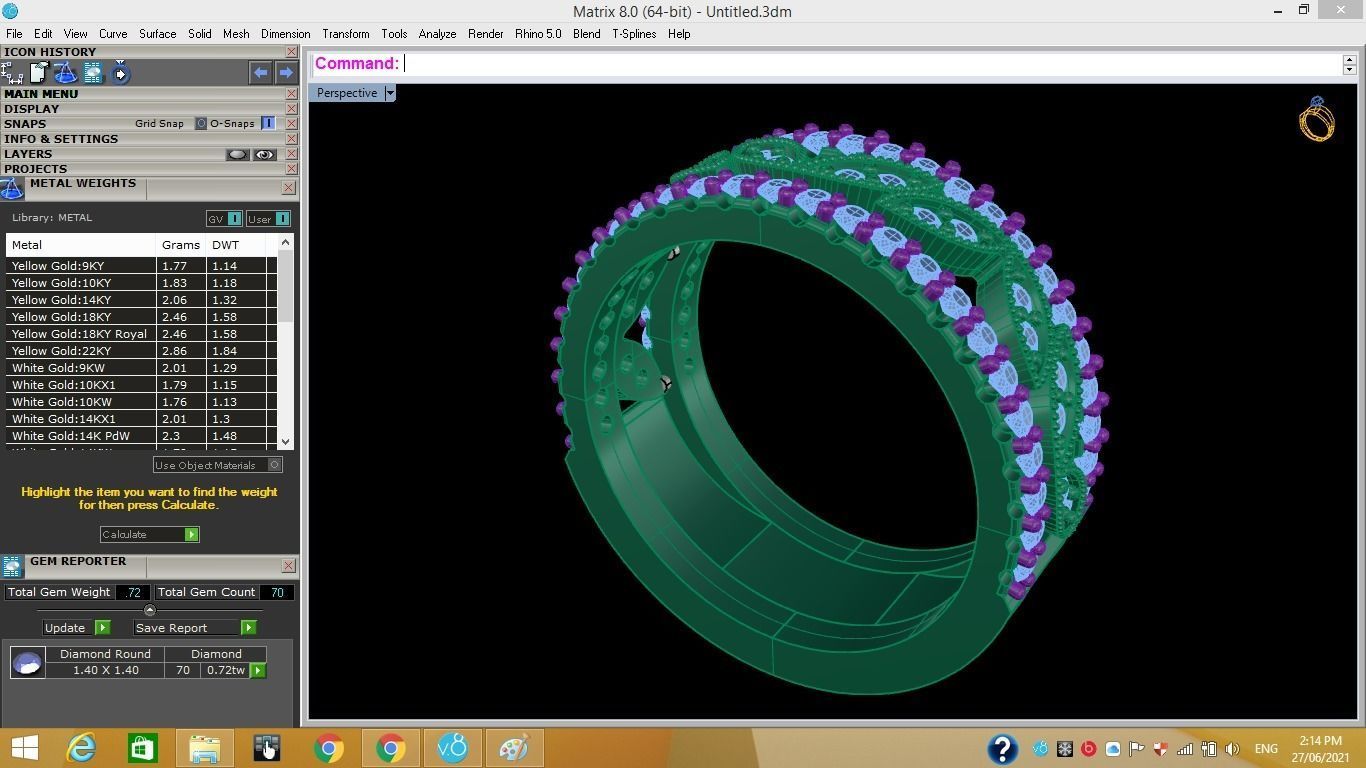Image resolution: width=1366 pixels, height=768 pixels.
Task: Toggle layer visibility eye icon
Action: [264, 154]
